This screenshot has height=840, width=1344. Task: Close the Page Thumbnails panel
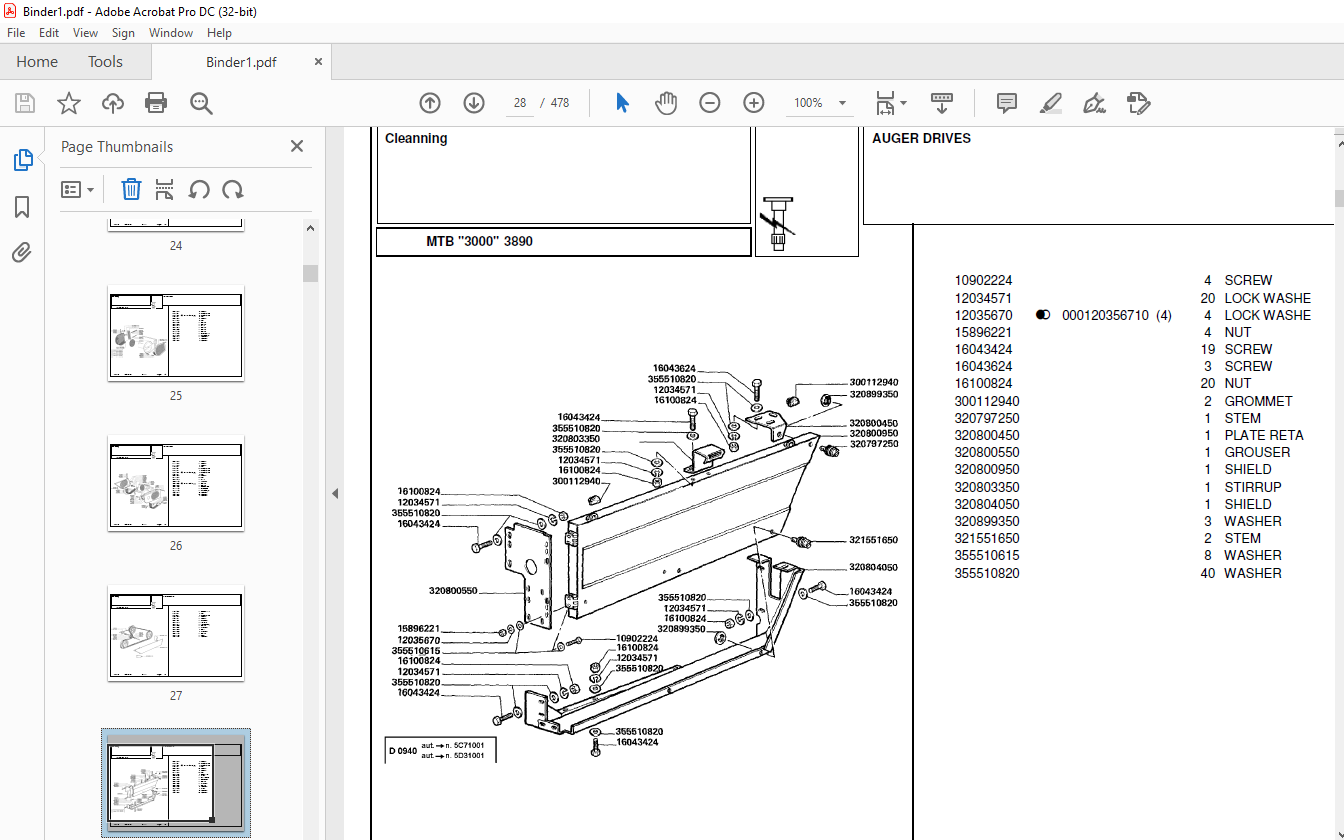[297, 146]
